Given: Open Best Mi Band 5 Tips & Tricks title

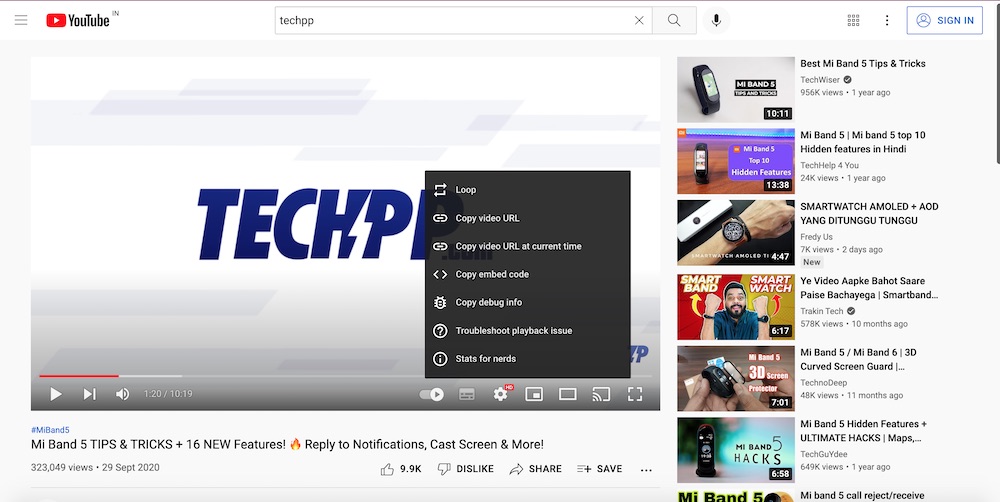Looking at the screenshot, I should (863, 64).
